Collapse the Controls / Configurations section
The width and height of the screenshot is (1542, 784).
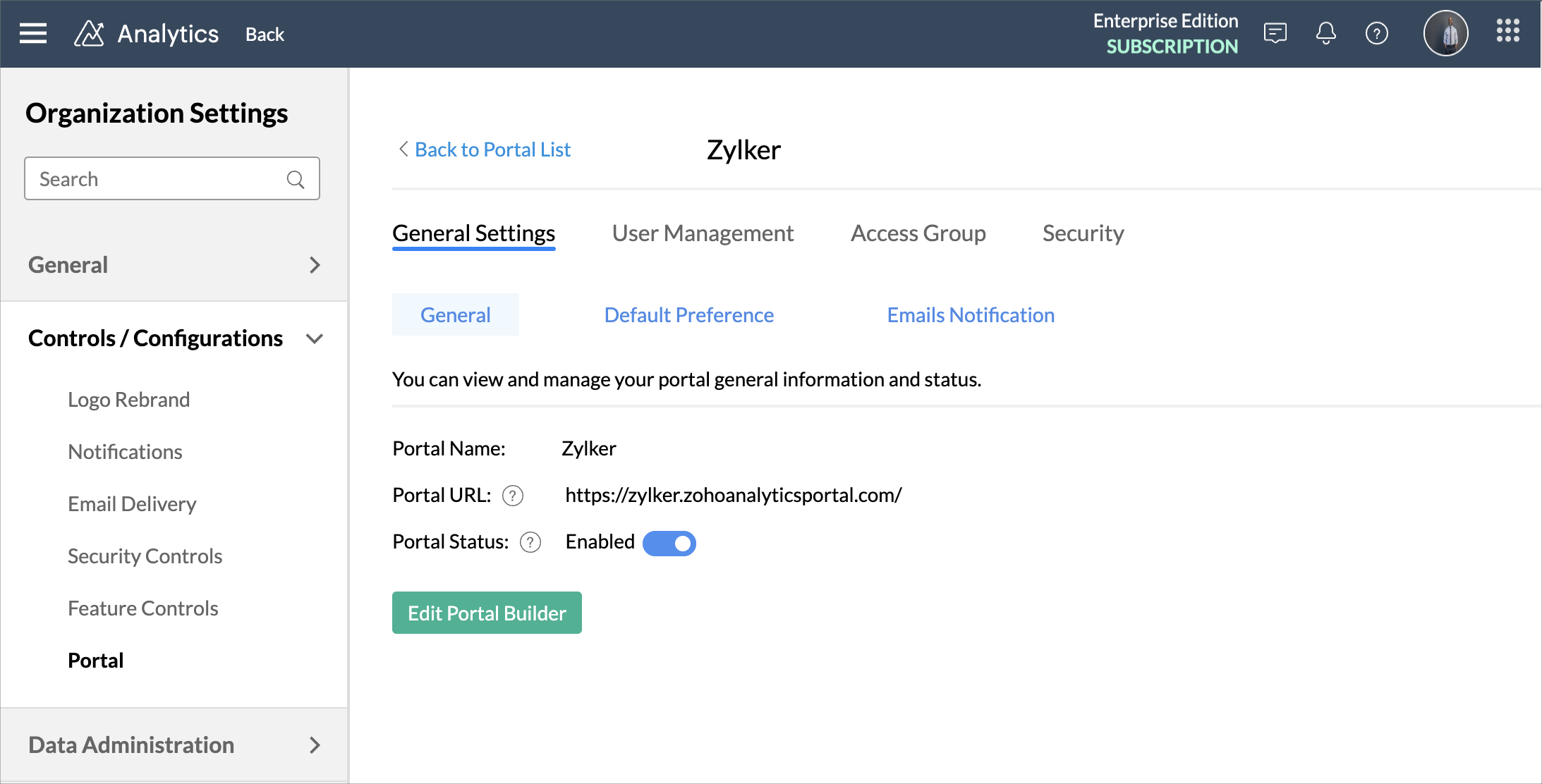pyautogui.click(x=315, y=338)
